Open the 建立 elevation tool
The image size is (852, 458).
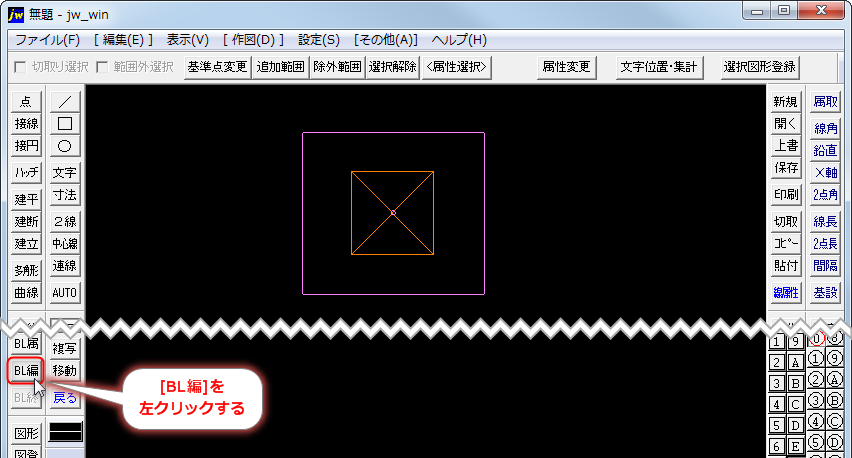26,244
